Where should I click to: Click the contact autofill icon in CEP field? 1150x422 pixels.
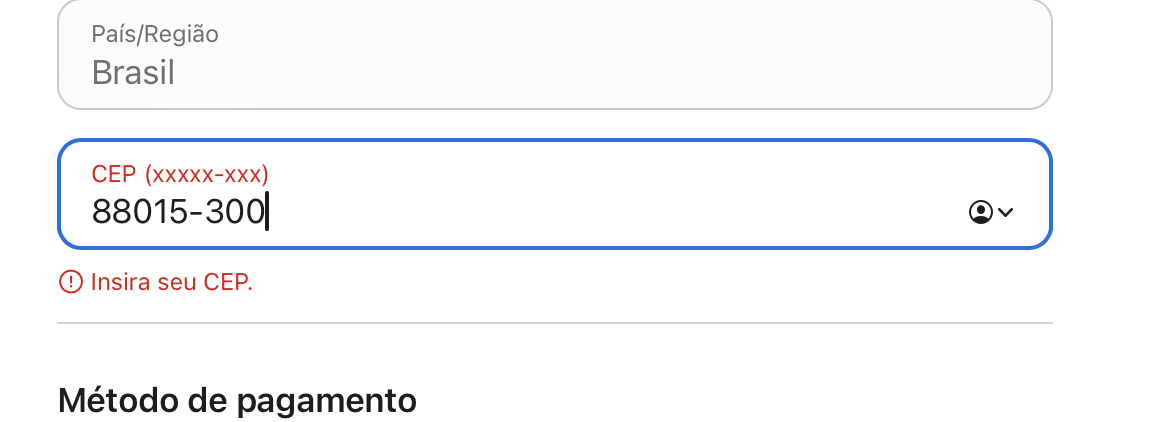click(x=980, y=212)
